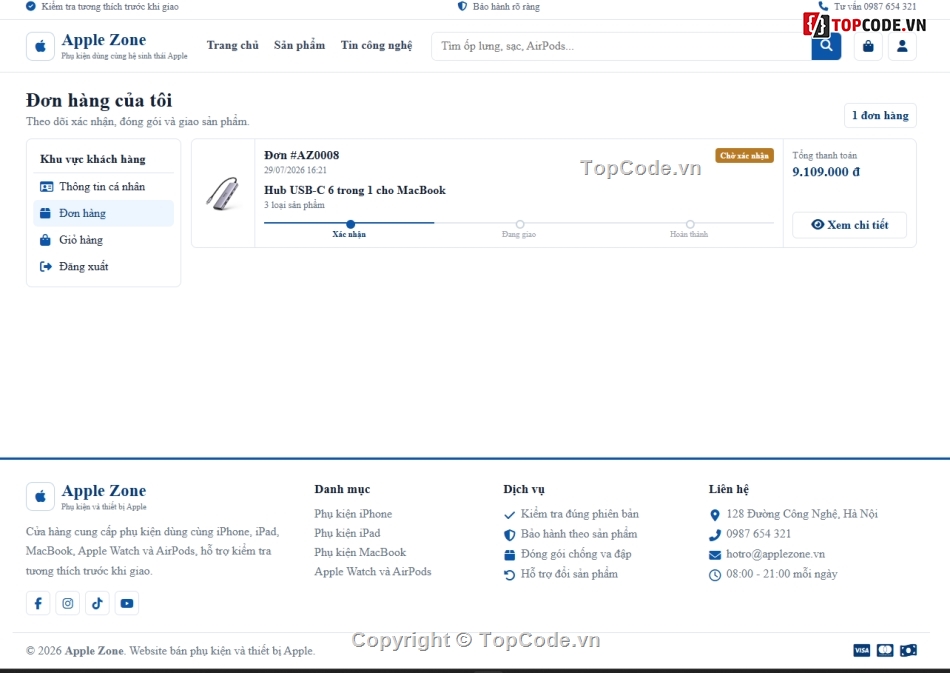Click the phone icon in Liên hệ footer
950x673 pixels.
click(715, 535)
